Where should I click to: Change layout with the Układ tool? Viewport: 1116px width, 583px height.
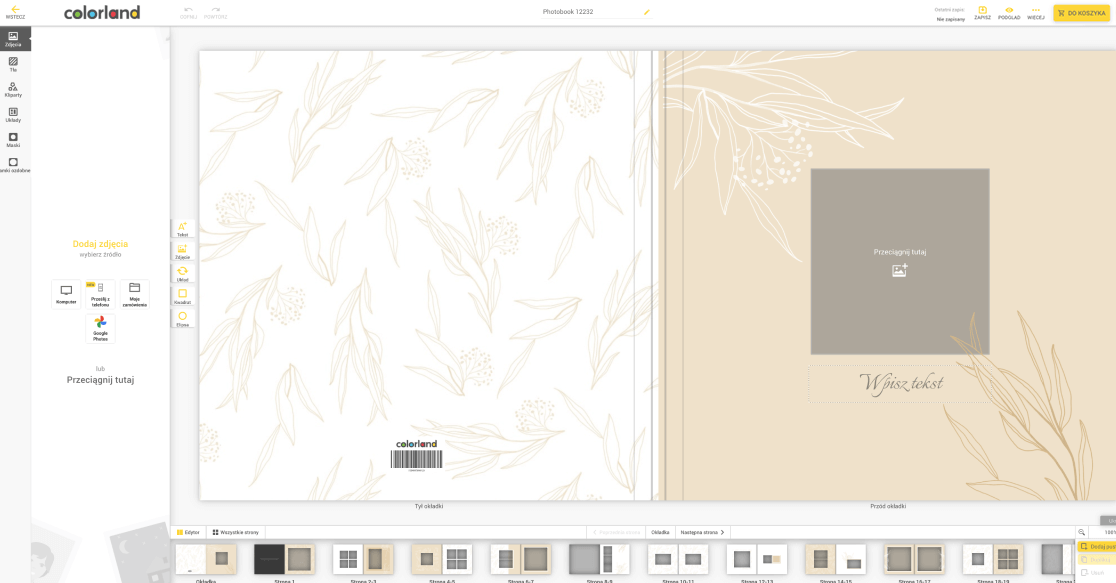click(x=182, y=274)
